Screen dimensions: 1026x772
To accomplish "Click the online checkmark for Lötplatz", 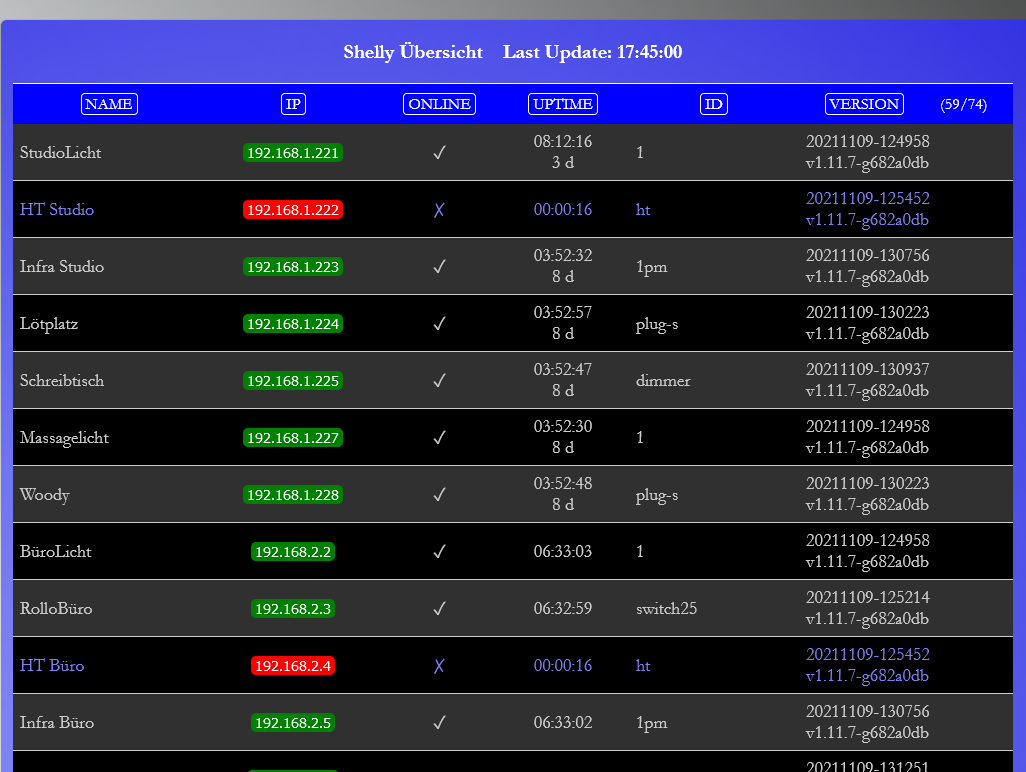I will click(x=439, y=323).
